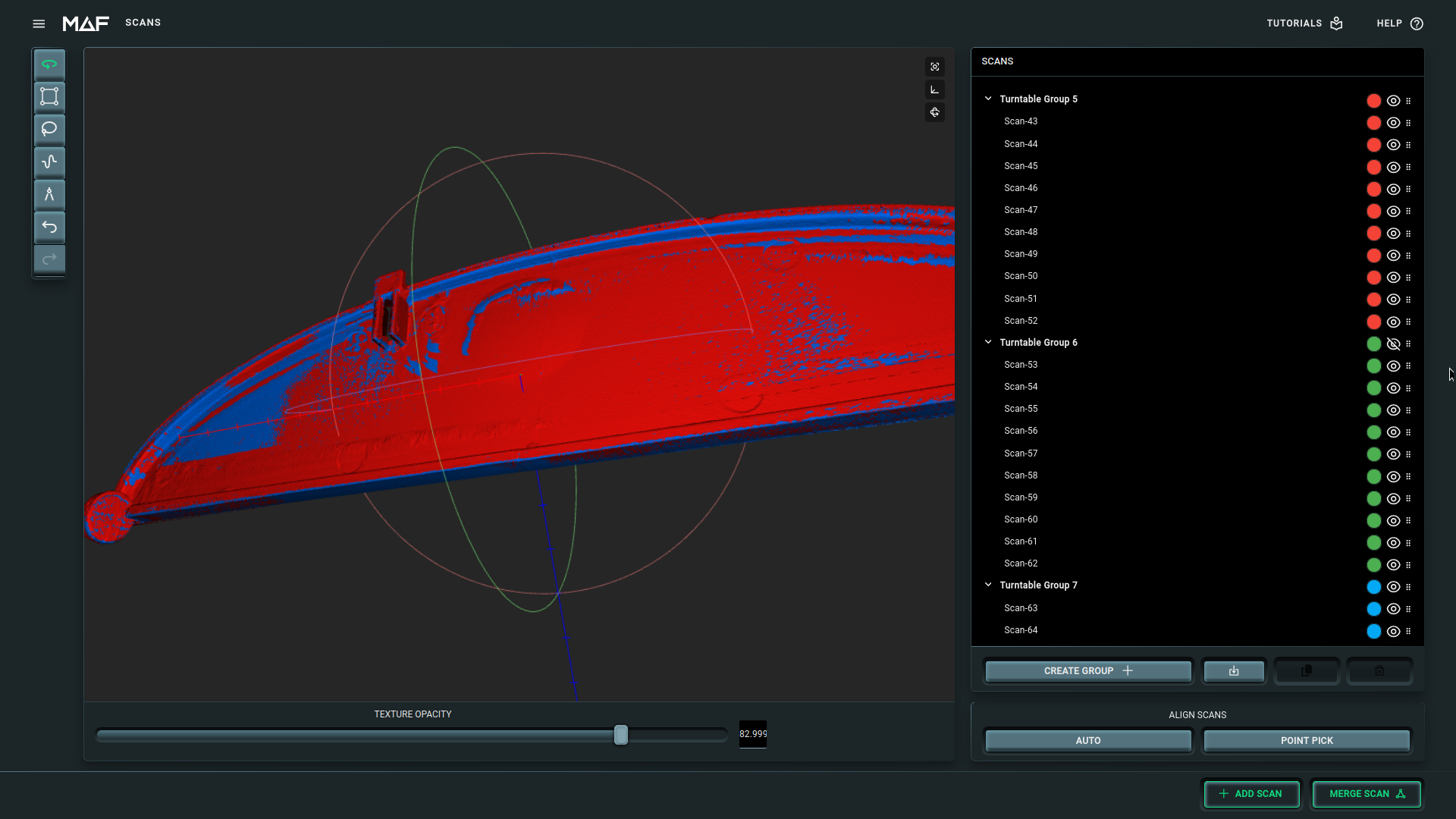
Task: Hide Scan-47 with its eye icon
Action: pos(1393,211)
